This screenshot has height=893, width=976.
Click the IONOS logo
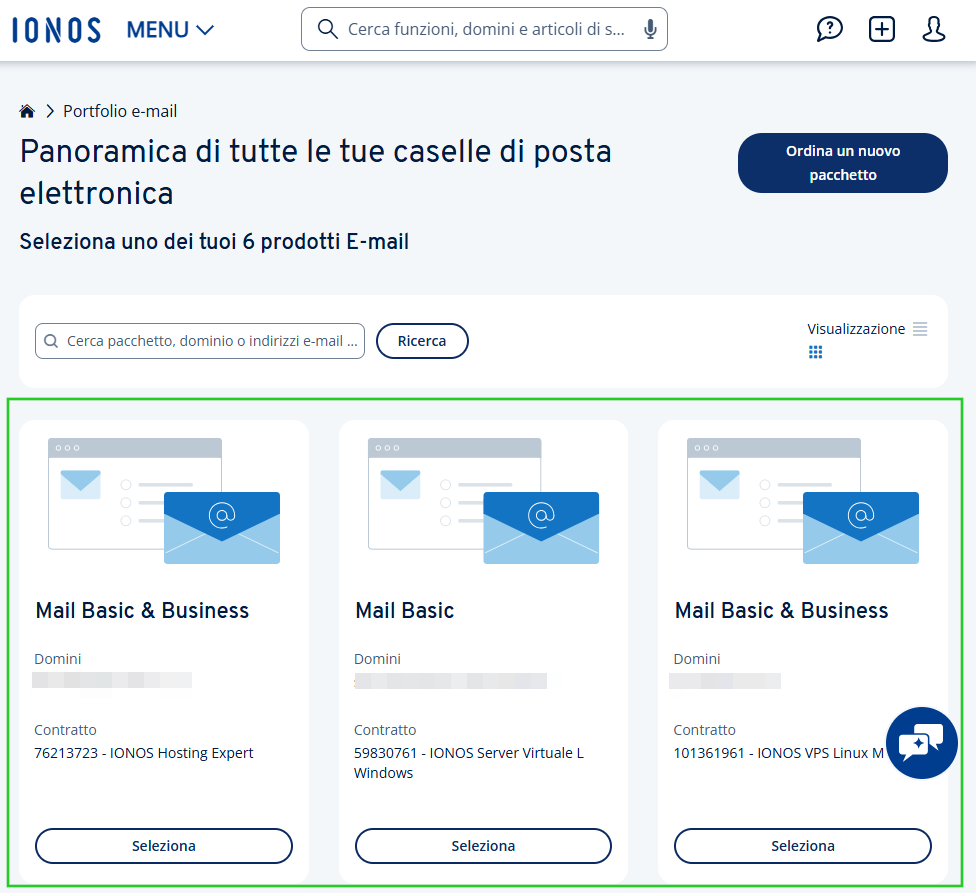click(56, 29)
